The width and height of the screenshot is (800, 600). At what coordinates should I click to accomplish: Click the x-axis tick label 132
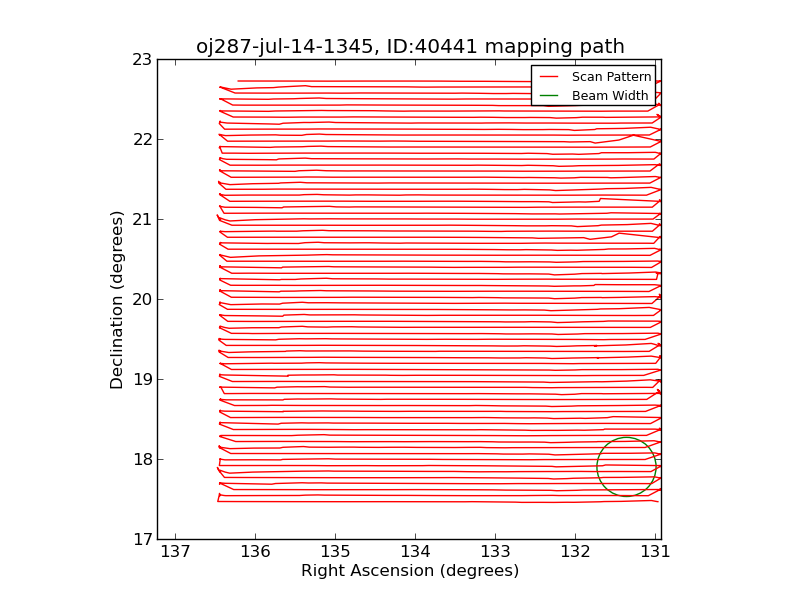pos(576,552)
